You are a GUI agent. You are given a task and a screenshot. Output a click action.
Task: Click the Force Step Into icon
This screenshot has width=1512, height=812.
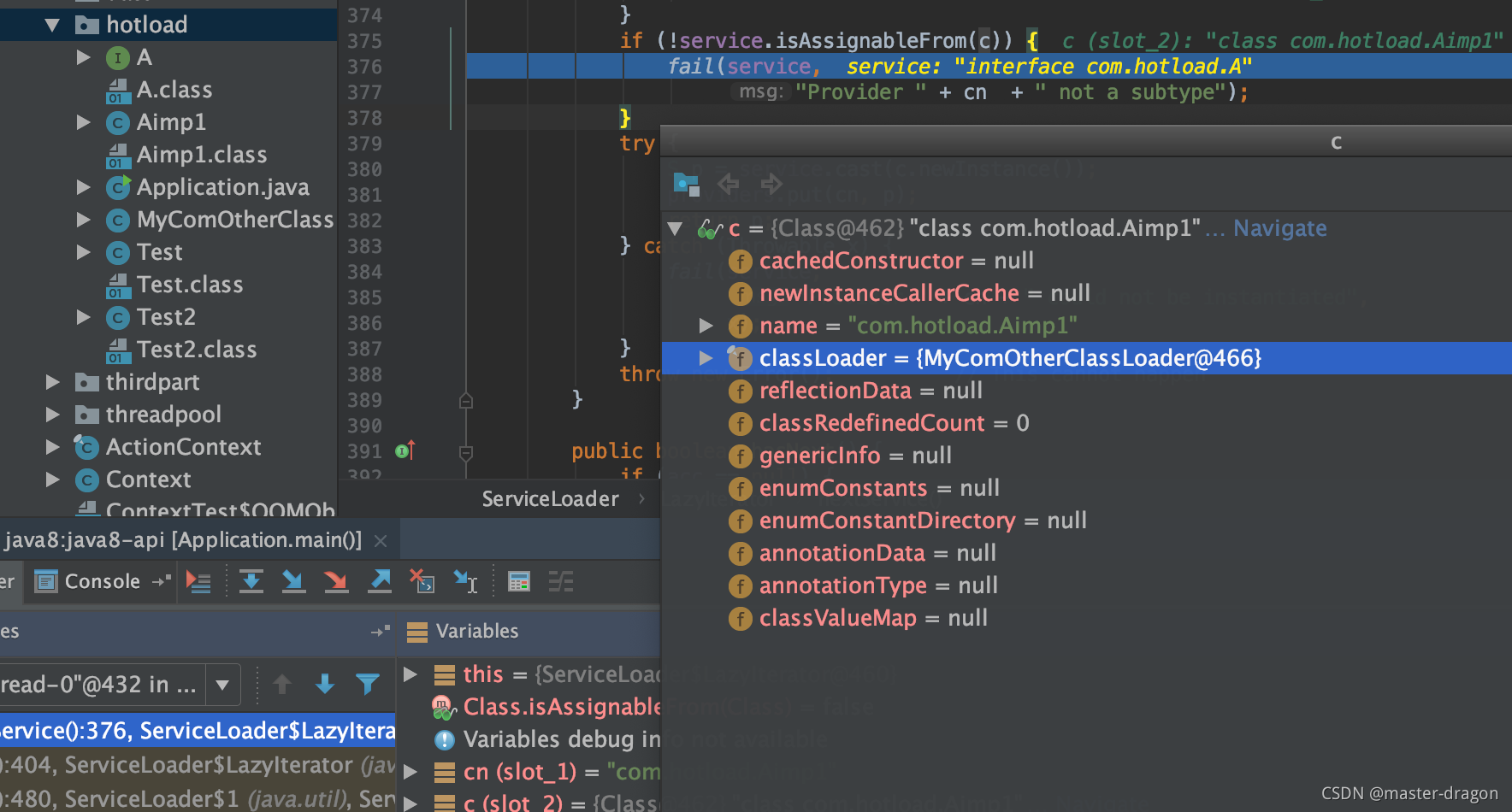(335, 582)
